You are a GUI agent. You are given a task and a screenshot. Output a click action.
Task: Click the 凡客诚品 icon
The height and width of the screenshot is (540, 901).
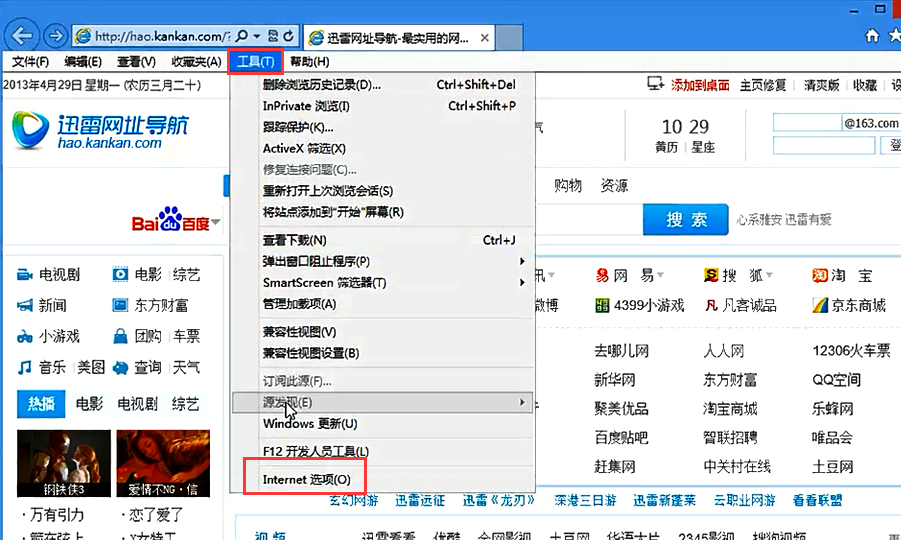(711, 306)
